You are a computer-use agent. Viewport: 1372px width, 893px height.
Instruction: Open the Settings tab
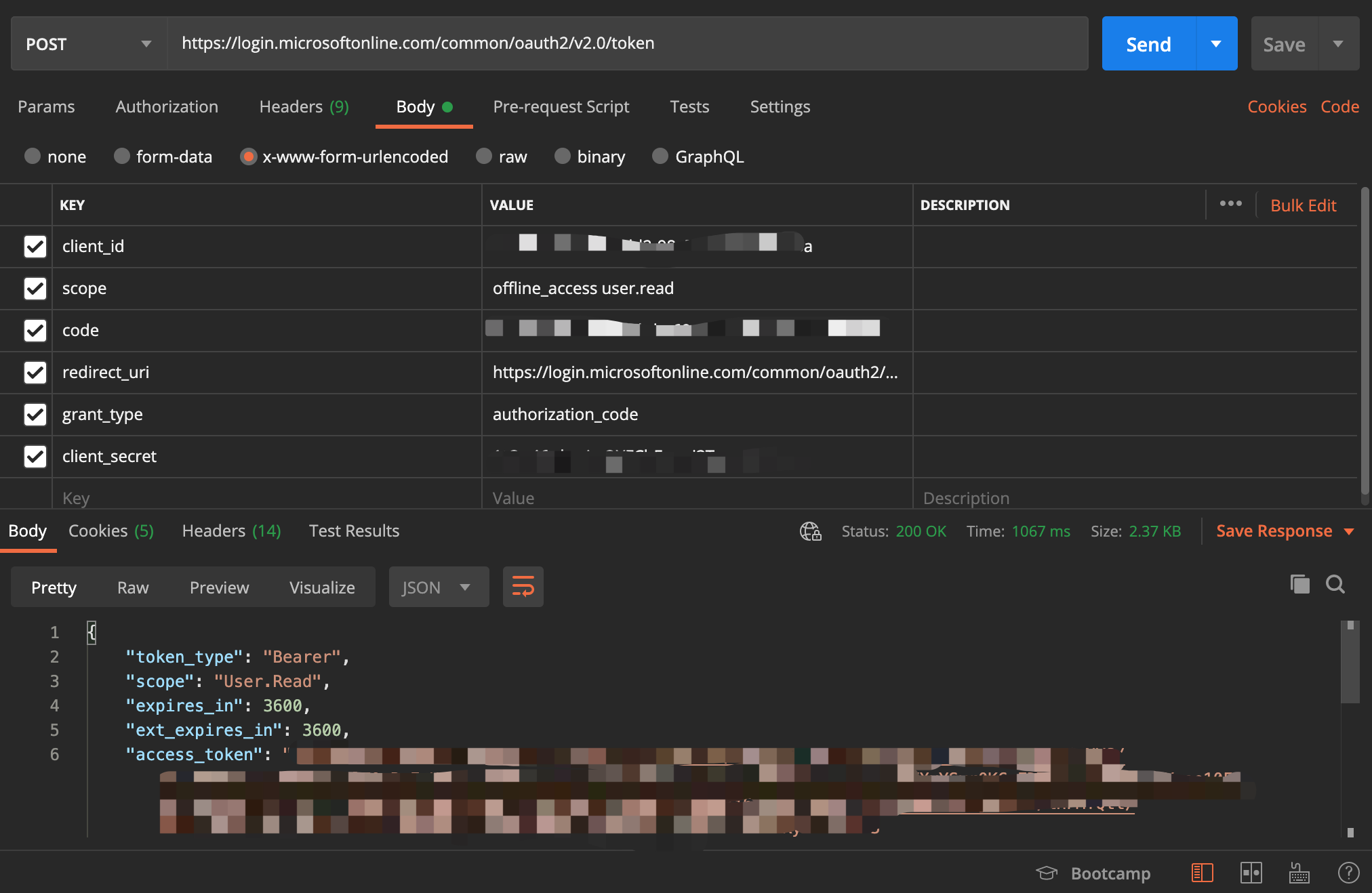point(780,106)
